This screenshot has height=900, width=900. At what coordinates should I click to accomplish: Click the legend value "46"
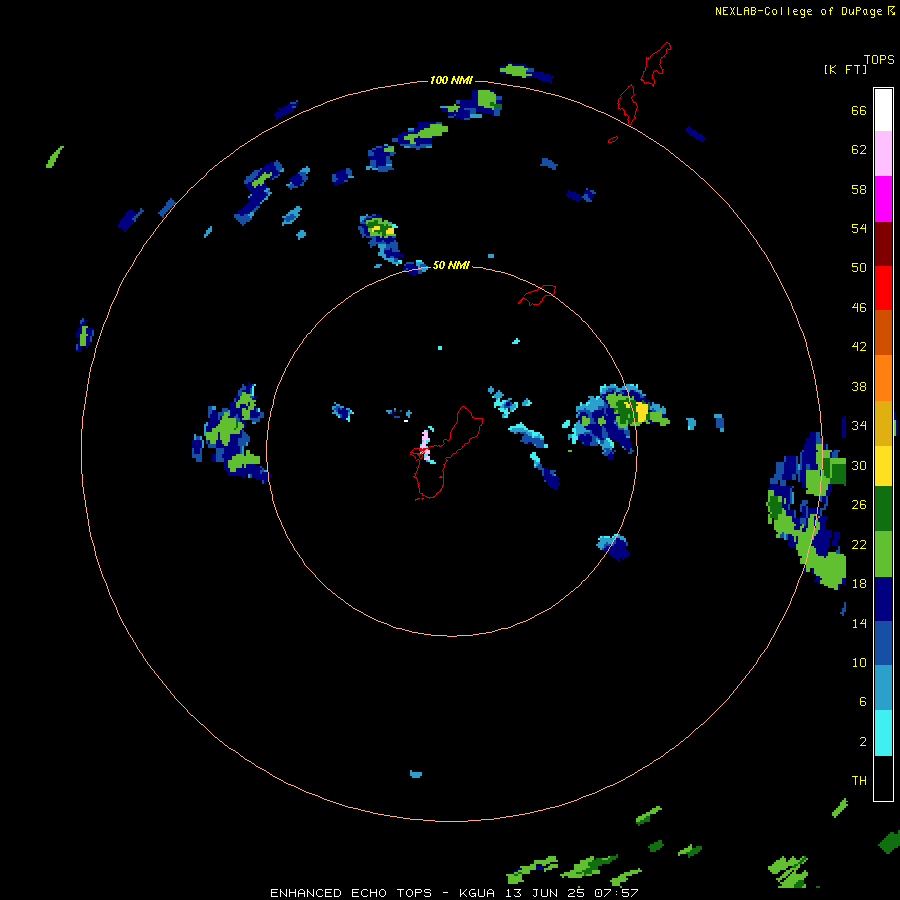[859, 308]
